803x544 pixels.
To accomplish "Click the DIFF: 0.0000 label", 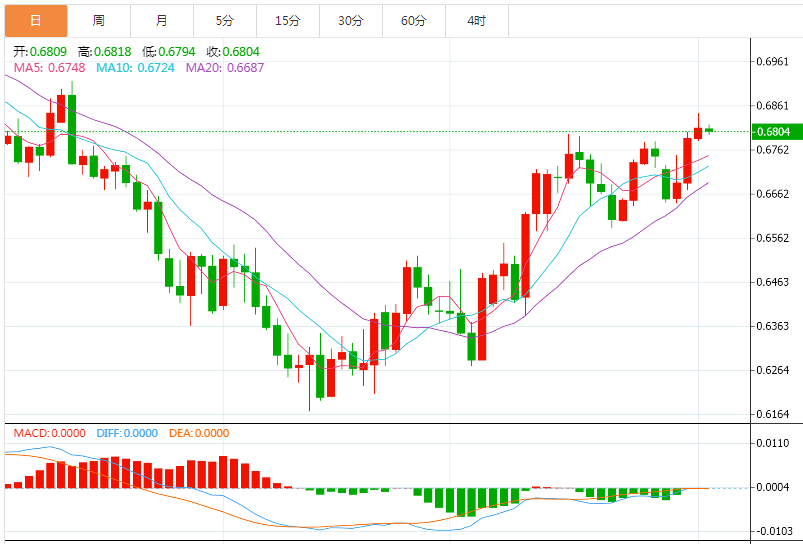I will tap(127, 433).
